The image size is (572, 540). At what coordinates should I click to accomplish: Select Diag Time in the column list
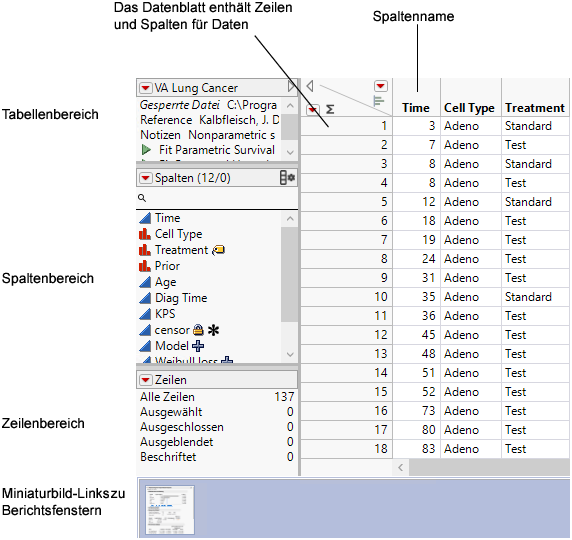click(181, 298)
